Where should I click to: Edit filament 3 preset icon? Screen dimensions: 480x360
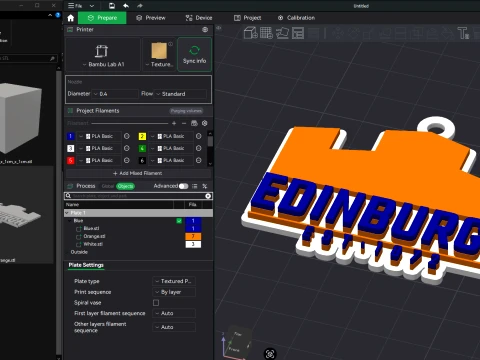click(127, 148)
